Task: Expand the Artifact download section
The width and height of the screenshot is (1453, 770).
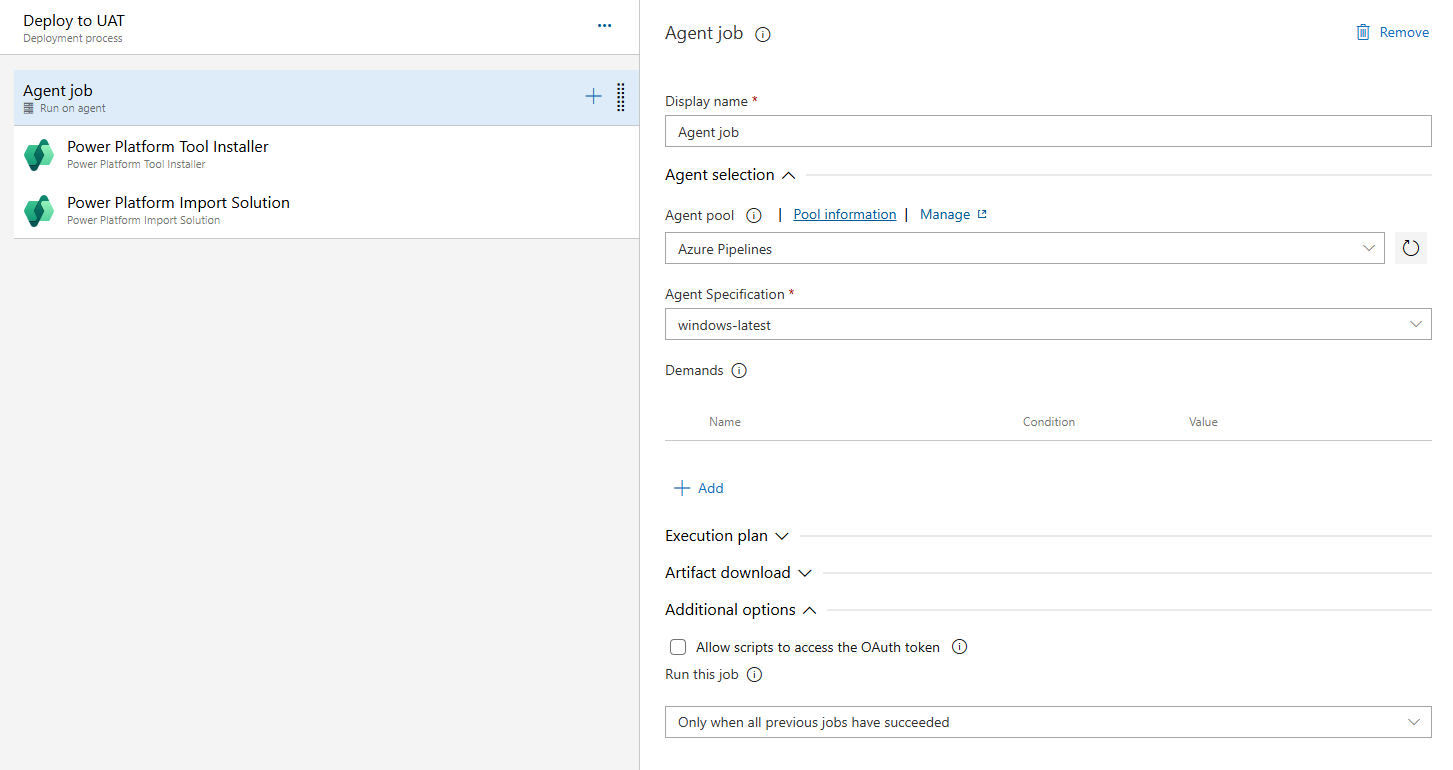Action: (x=738, y=573)
